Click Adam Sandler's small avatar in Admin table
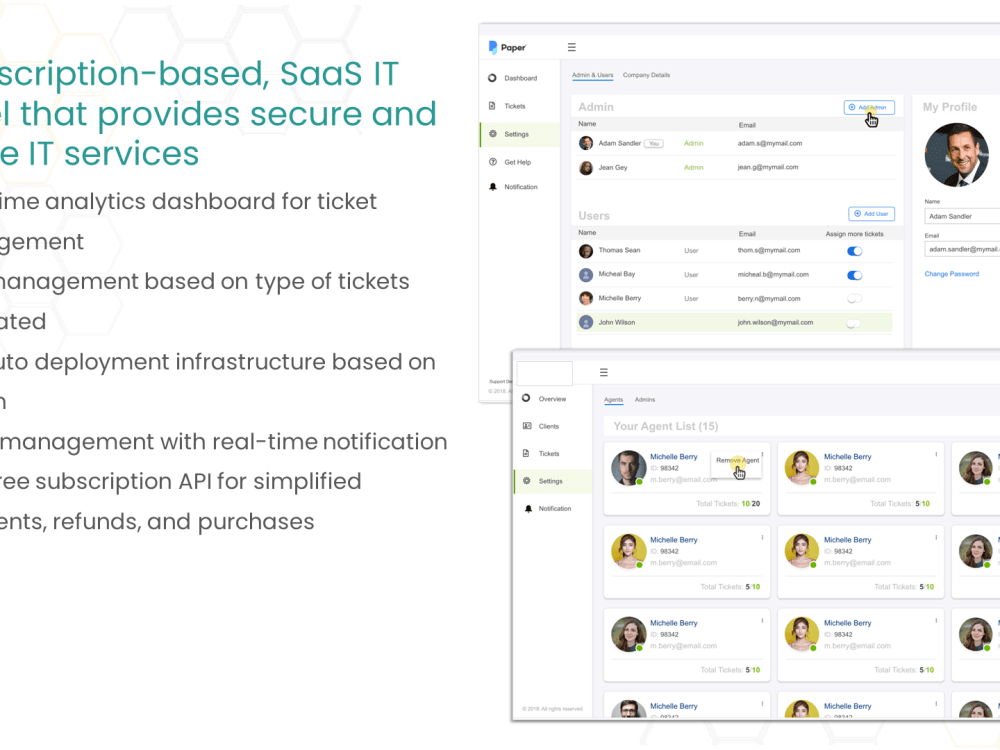 [x=585, y=143]
